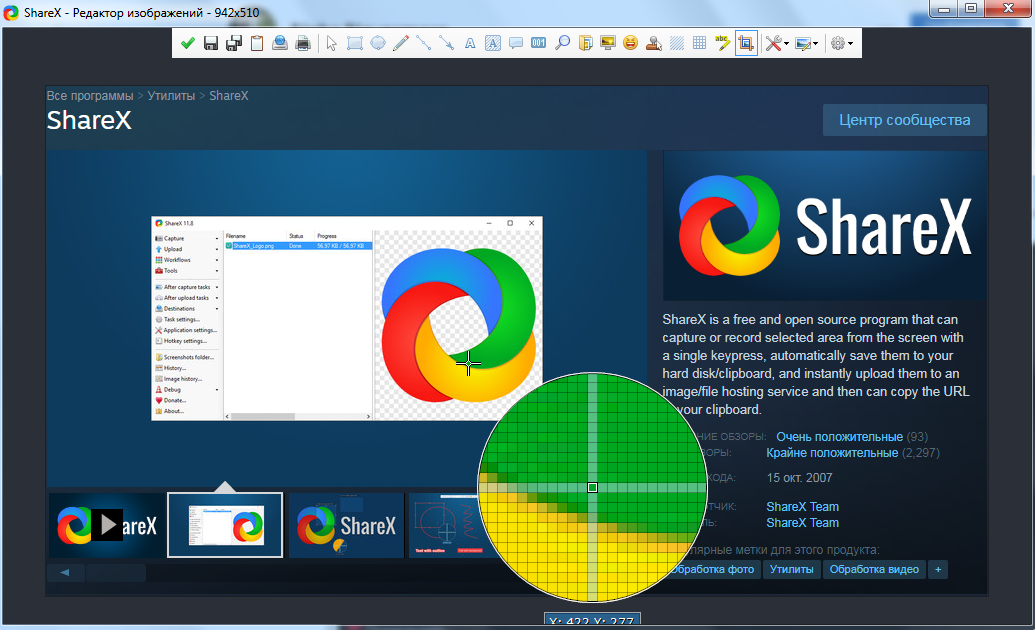1035x630 pixels.
Task: Copy image to clipboard icon
Action: 257,44
